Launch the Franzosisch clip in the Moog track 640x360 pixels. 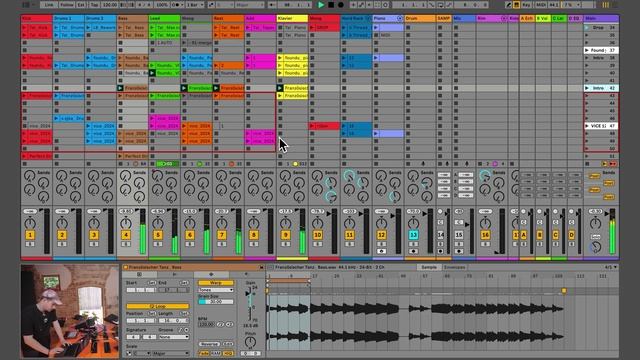pyautogui.click(x=184, y=88)
